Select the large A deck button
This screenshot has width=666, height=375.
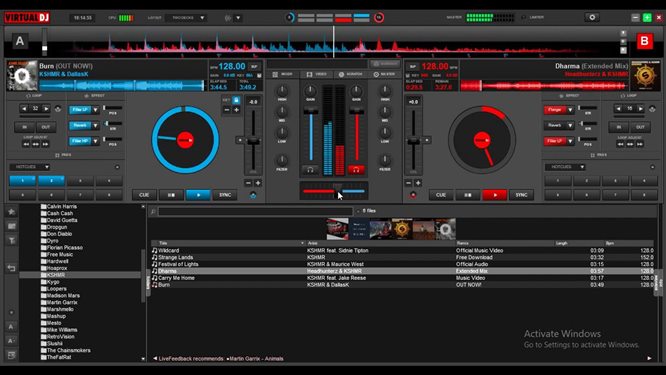pos(20,41)
